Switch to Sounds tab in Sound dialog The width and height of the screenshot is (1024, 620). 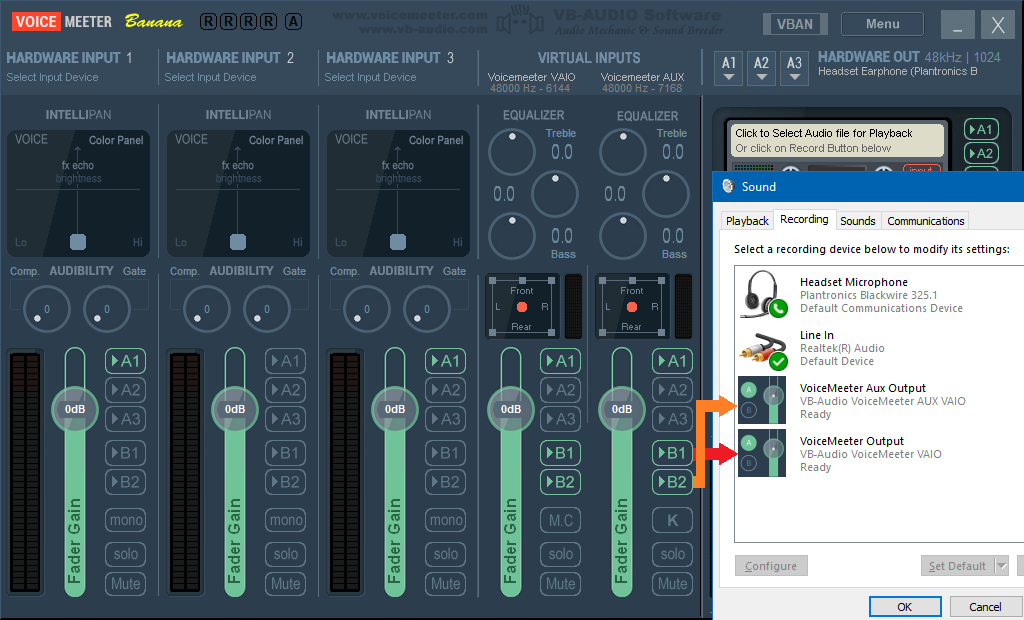(857, 221)
